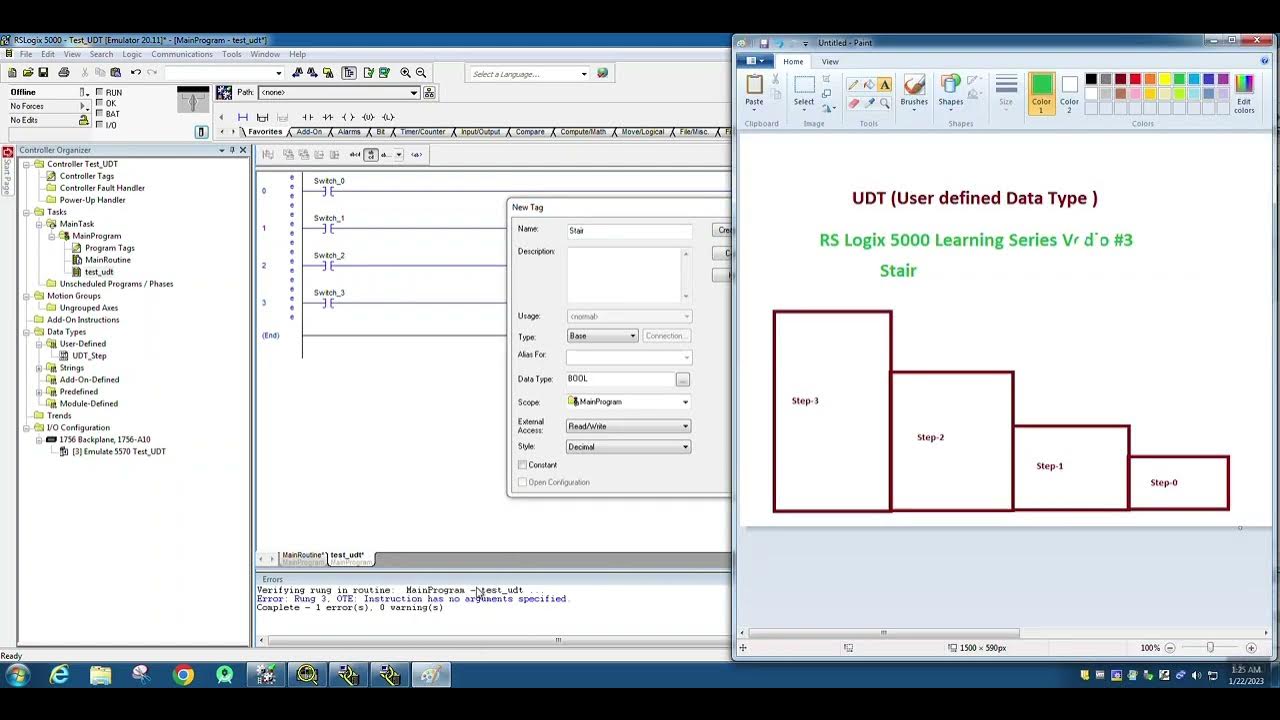The height and width of the screenshot is (720, 1280).
Task: Click the Zoom Out magnifier in RSLogix
Action: [x=421, y=73]
